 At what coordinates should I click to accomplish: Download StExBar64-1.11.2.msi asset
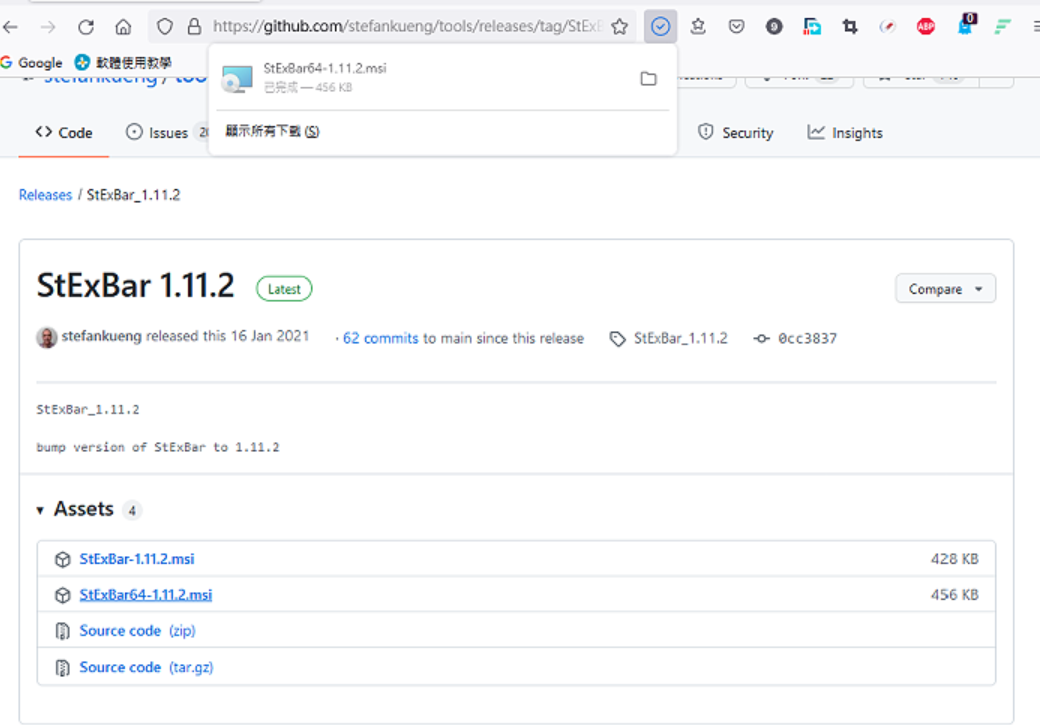tap(146, 595)
